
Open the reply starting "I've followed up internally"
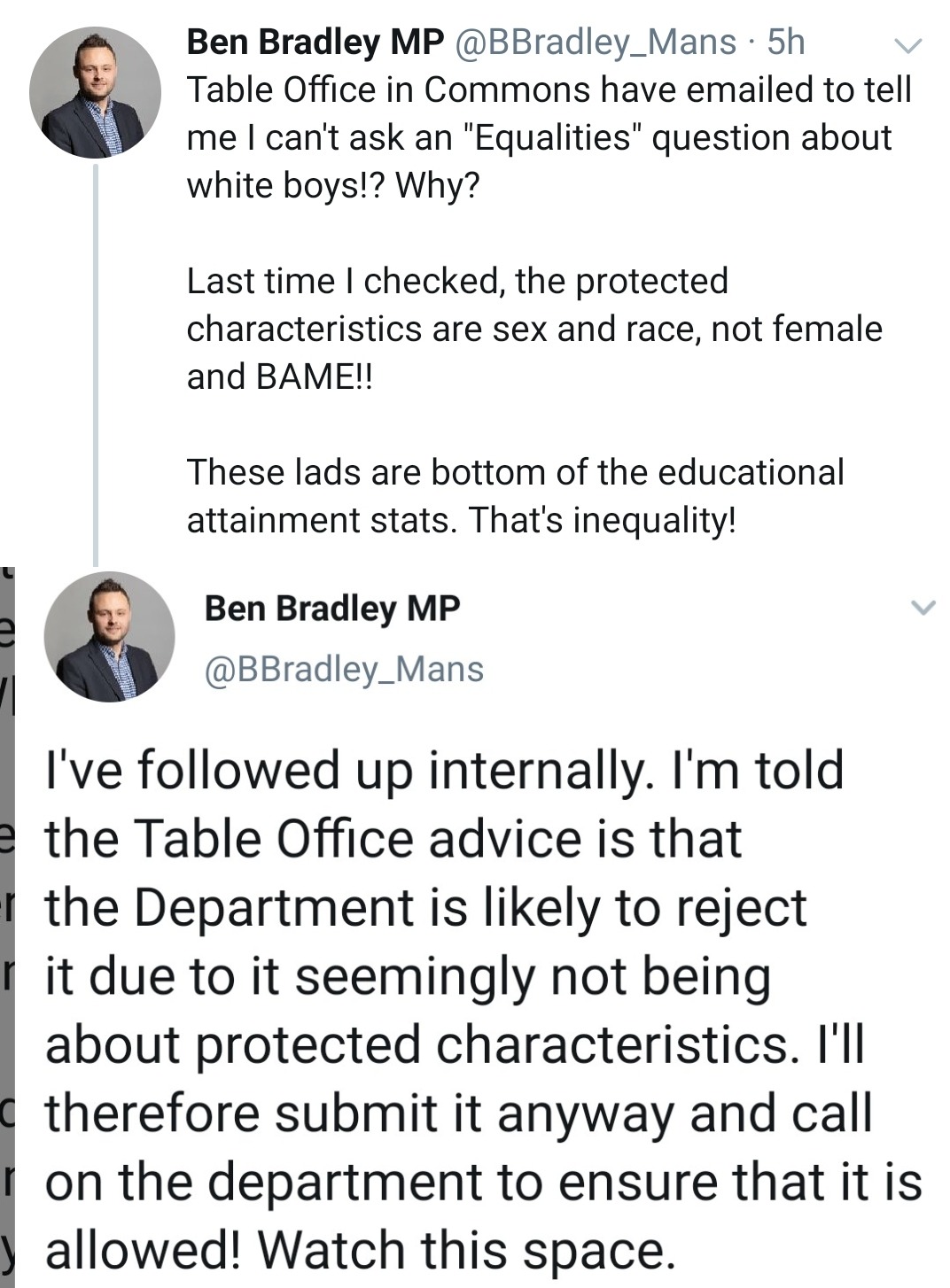pos(483,1010)
